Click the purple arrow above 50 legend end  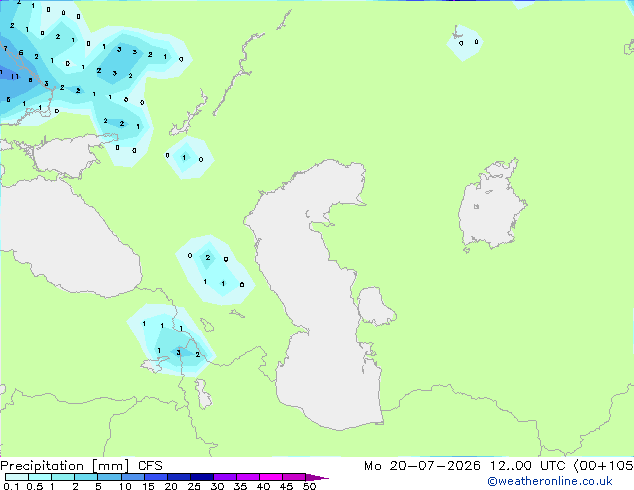(317, 477)
